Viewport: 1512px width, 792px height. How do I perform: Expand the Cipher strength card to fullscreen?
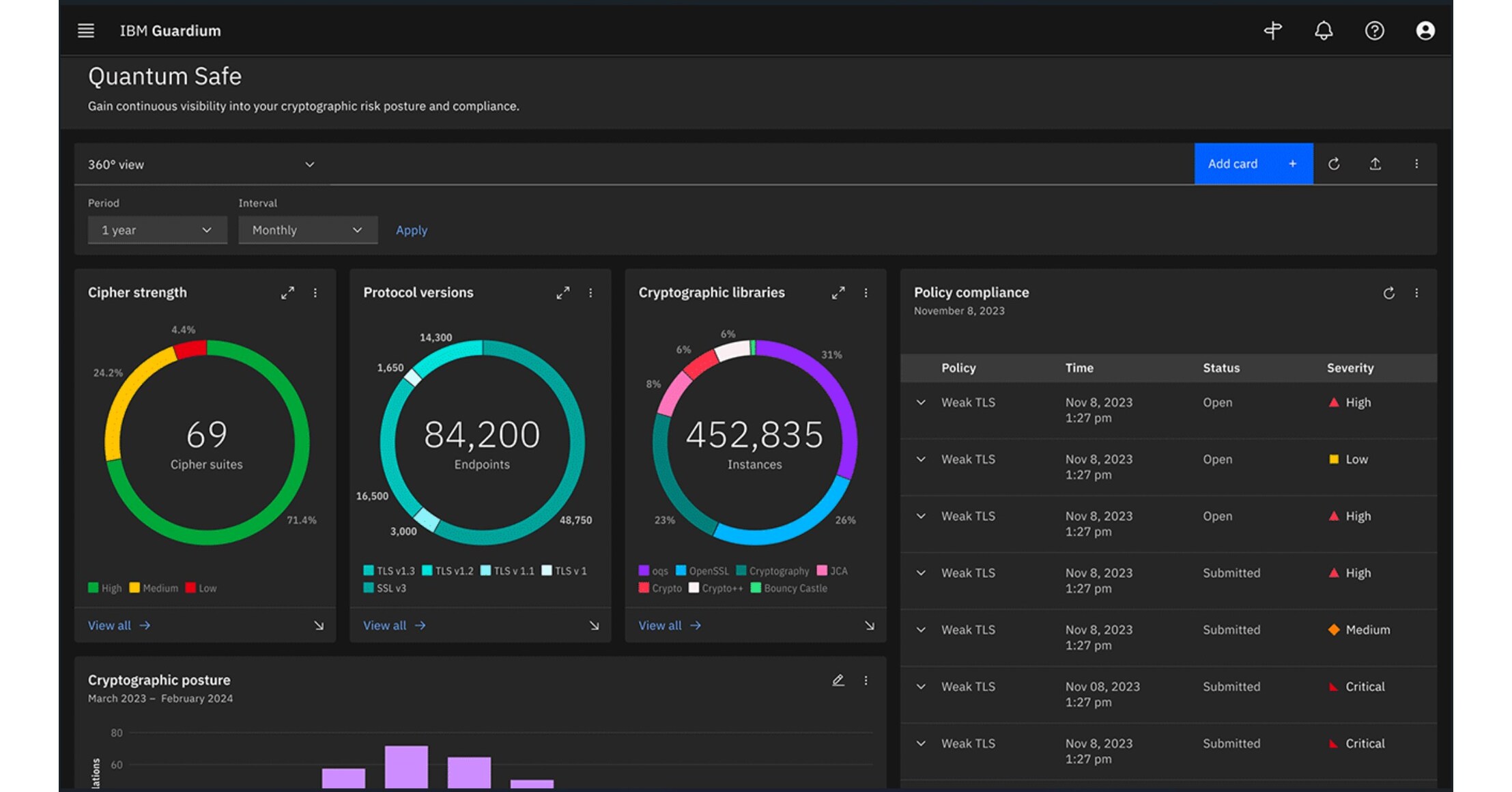(x=287, y=293)
